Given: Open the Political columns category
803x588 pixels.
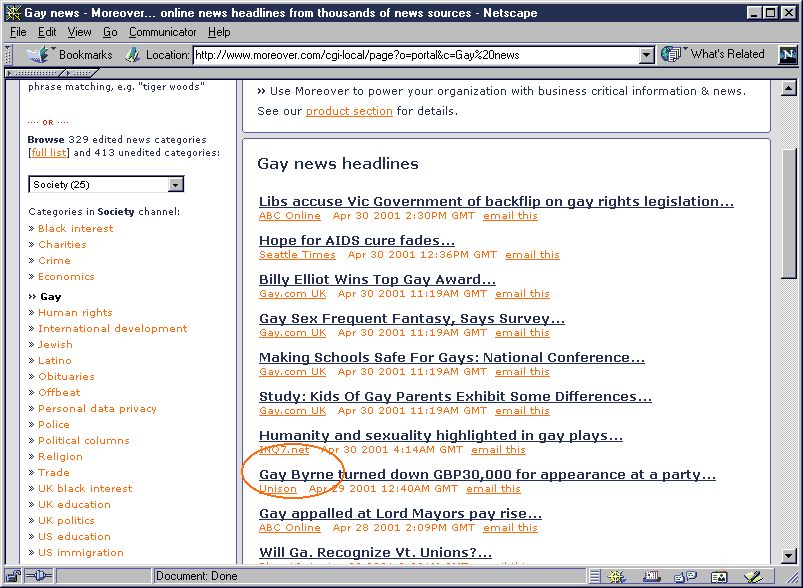Looking at the screenshot, I should [83, 440].
